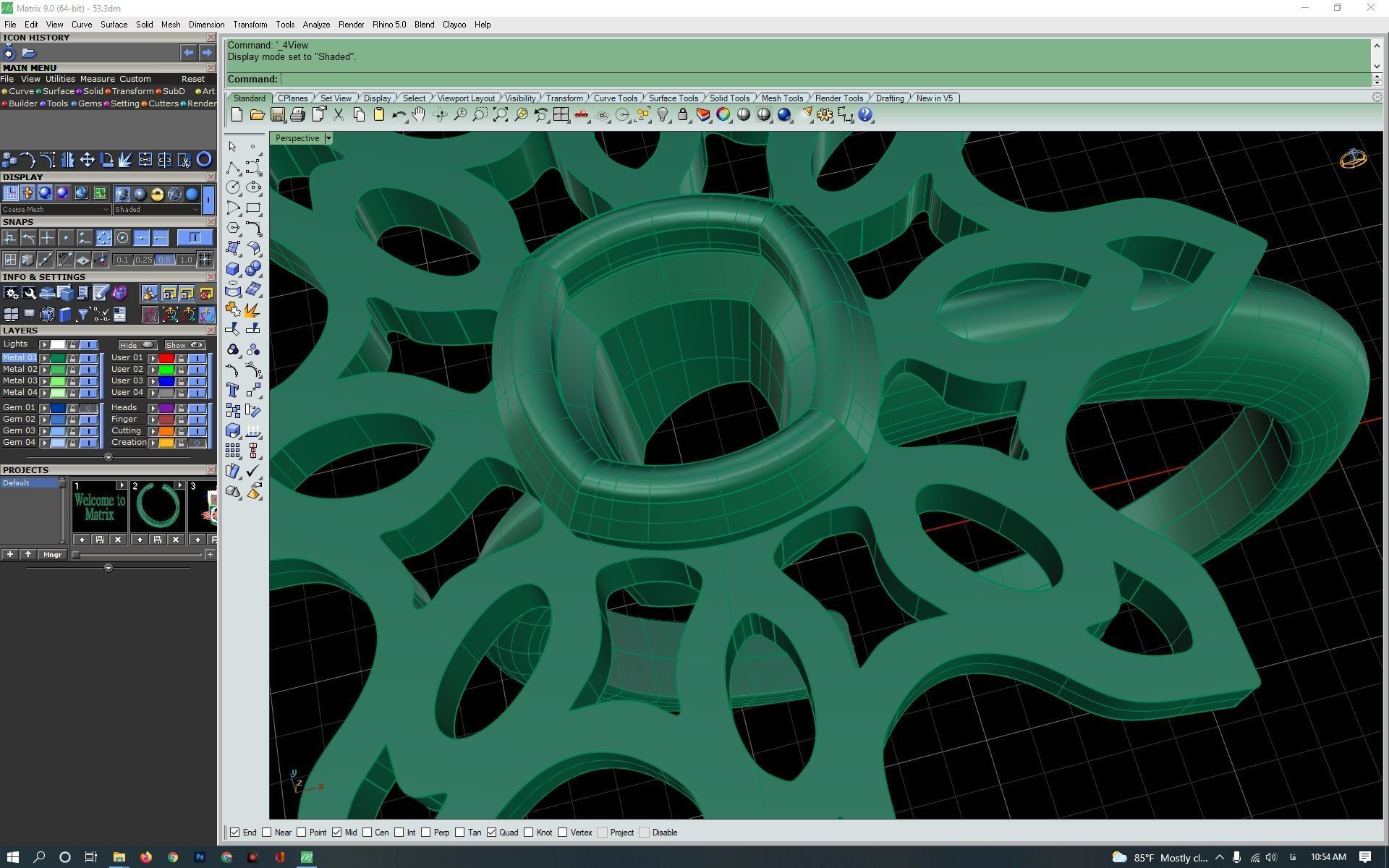Open the Clayoo menu
Viewport: 1389px width, 868px height.
coord(454,25)
